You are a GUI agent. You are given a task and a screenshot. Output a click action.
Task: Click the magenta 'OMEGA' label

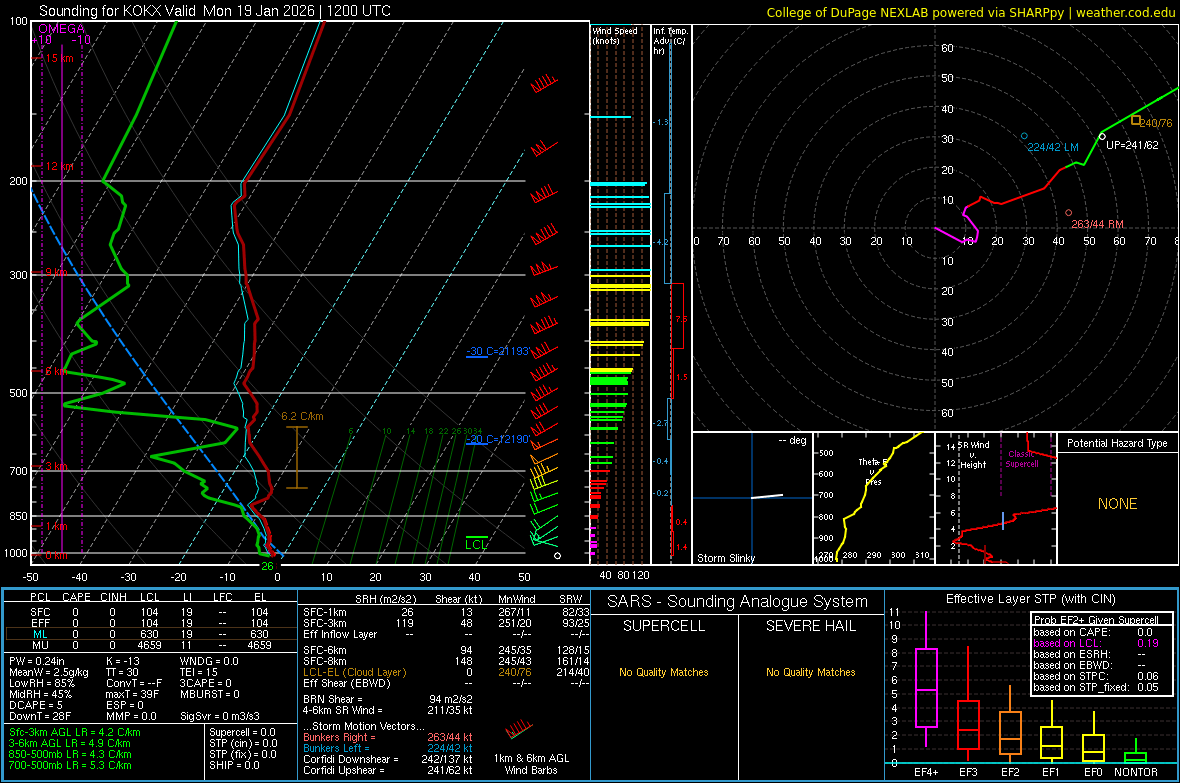click(x=62, y=29)
